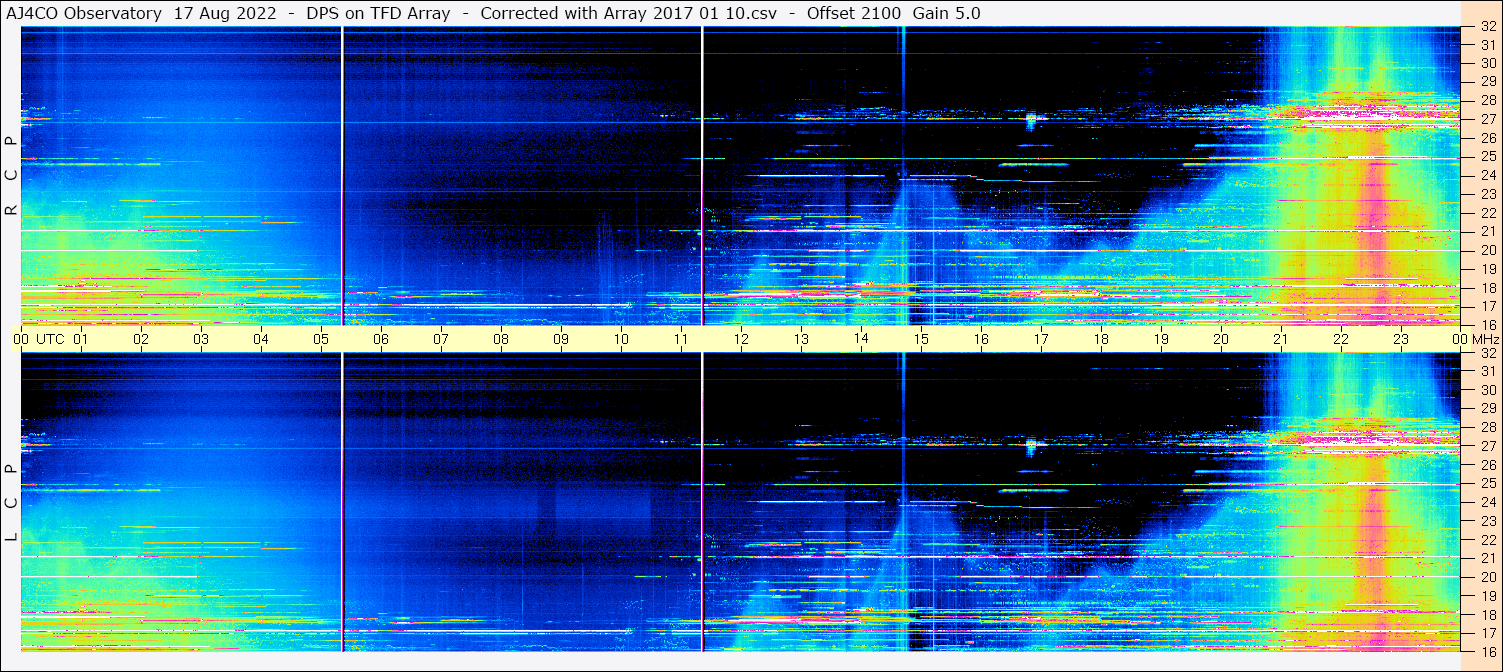Click the vertical "RCP" panel label
The width and height of the screenshot is (1503, 672).
pyautogui.click(x=11, y=176)
